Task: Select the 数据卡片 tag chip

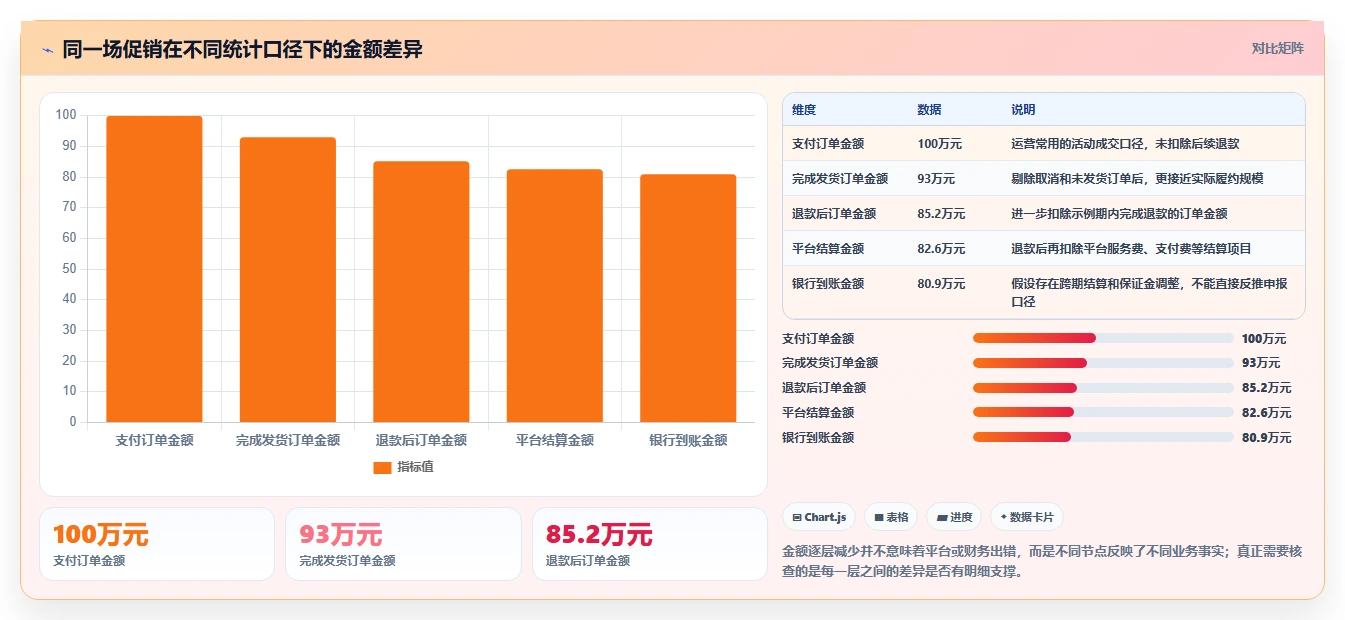Action: [x=1027, y=517]
